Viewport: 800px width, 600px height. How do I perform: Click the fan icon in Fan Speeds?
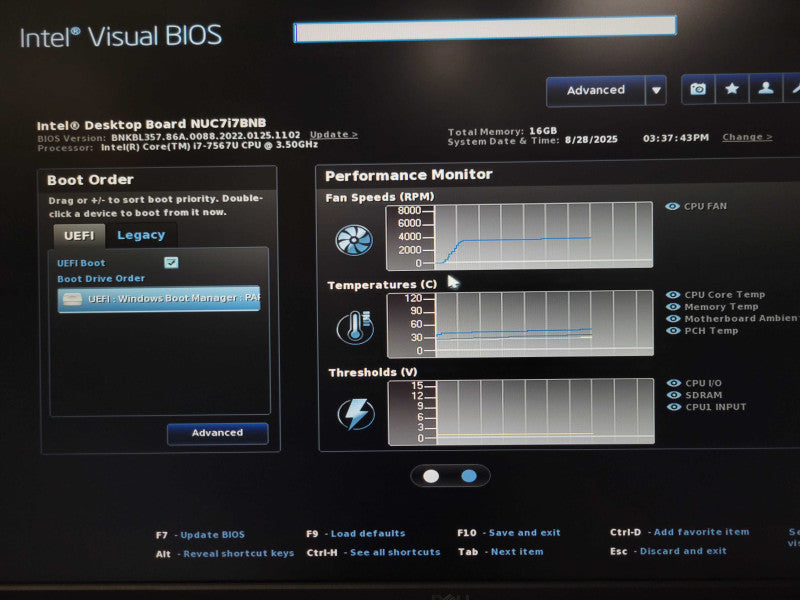pos(354,239)
